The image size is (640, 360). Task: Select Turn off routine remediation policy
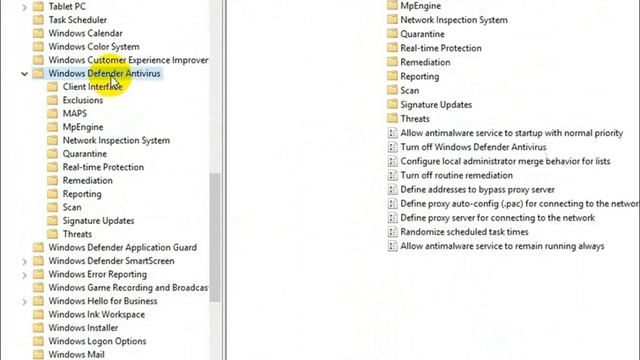[456, 176]
